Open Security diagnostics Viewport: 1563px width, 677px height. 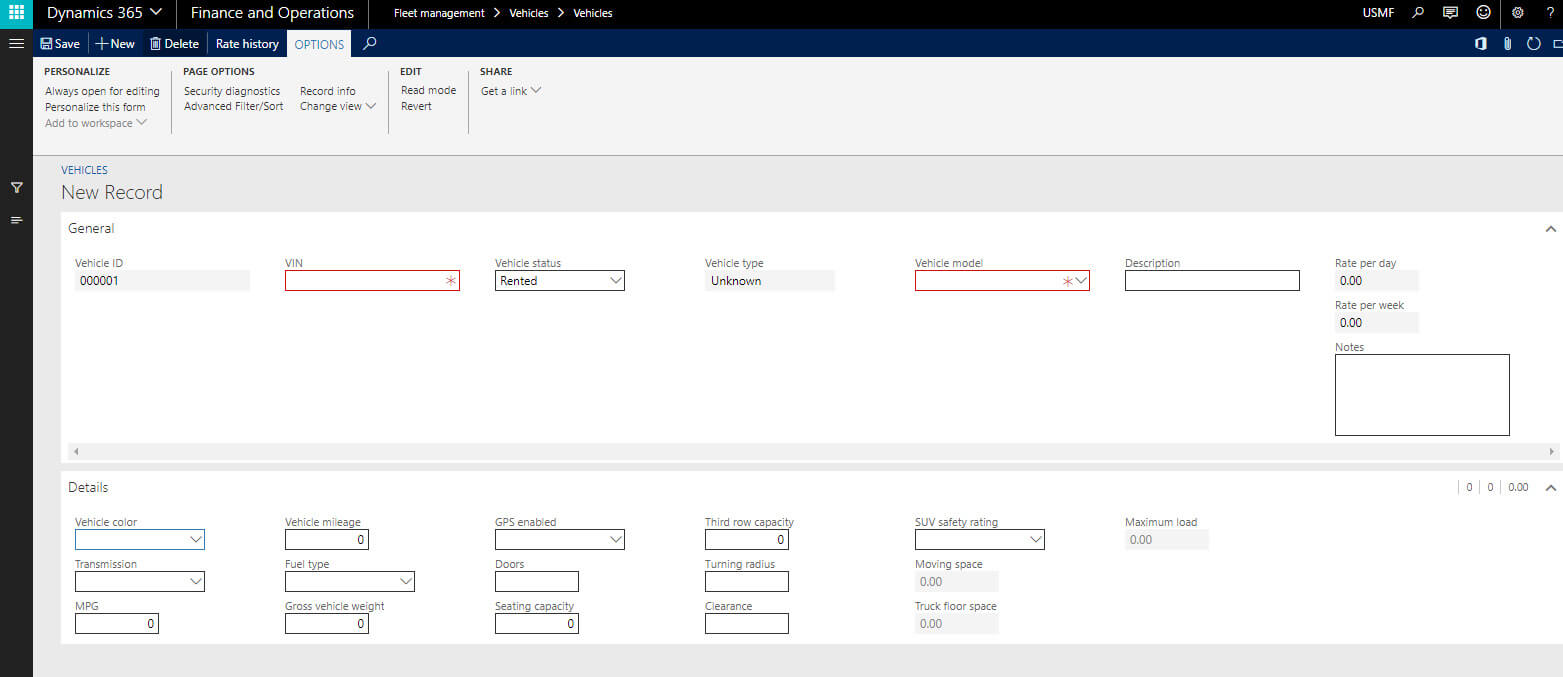pos(232,91)
